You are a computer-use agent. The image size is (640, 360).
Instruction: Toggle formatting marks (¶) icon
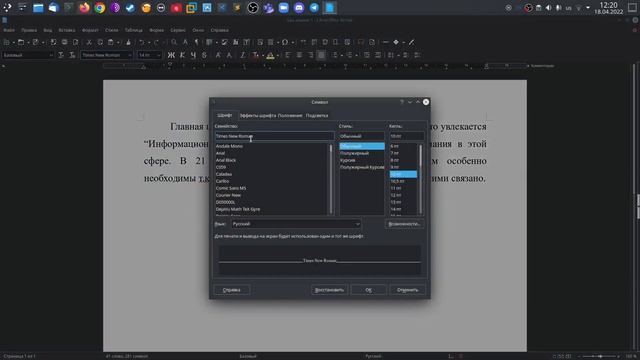(x=196, y=42)
